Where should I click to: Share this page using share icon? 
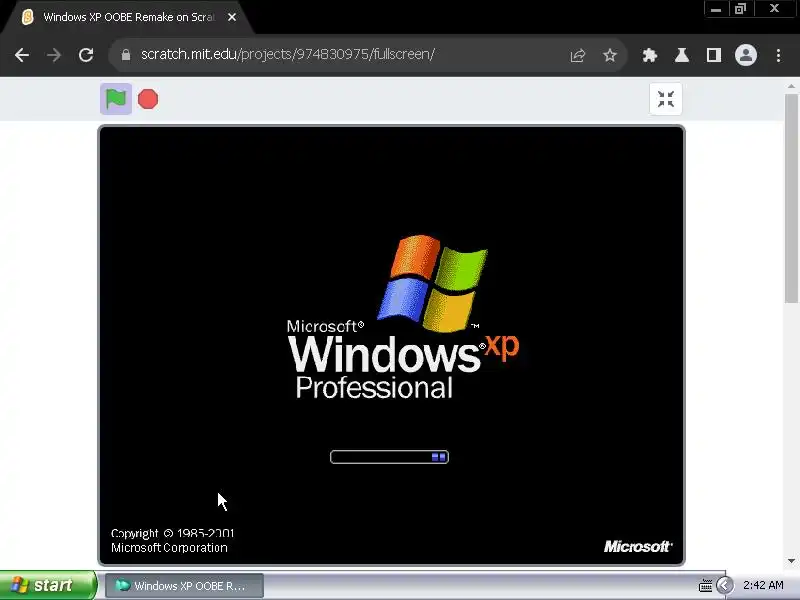(x=578, y=55)
